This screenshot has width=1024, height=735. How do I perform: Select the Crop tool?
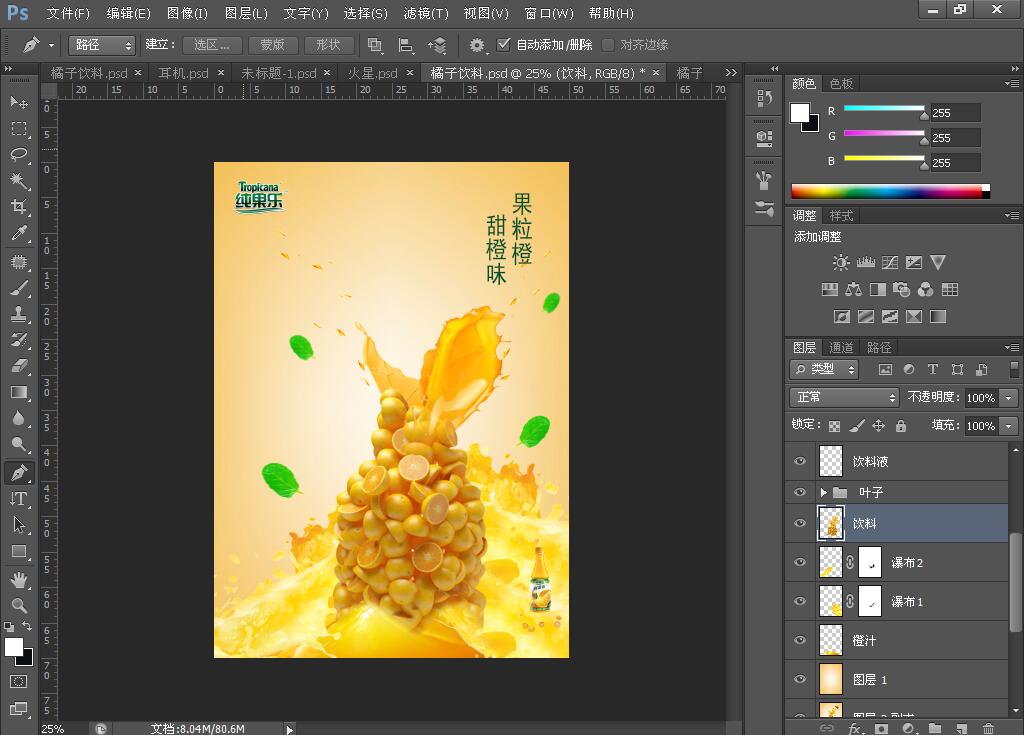(19, 207)
